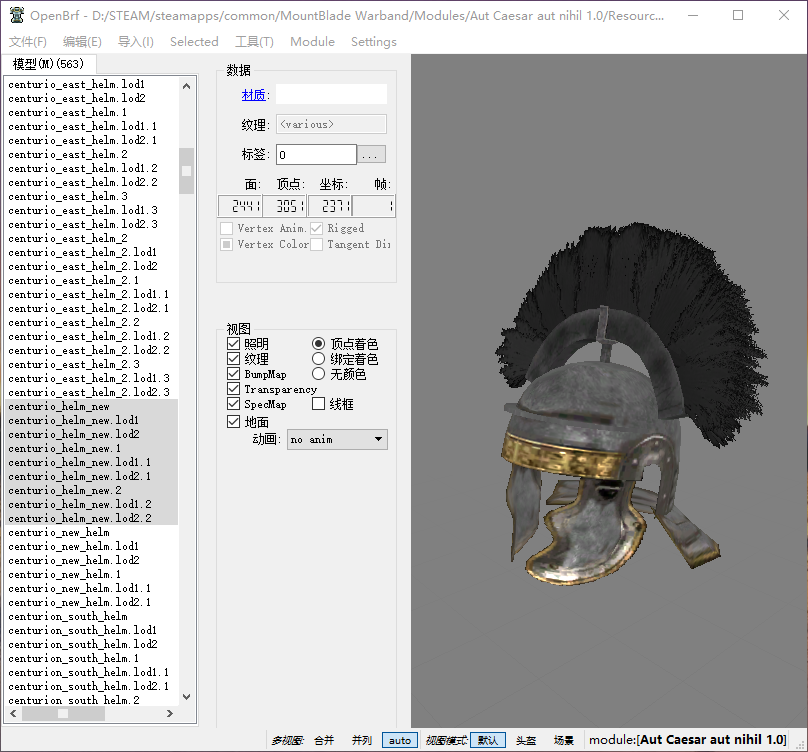
Task: Select the 默认 default view mode
Action: coord(488,741)
